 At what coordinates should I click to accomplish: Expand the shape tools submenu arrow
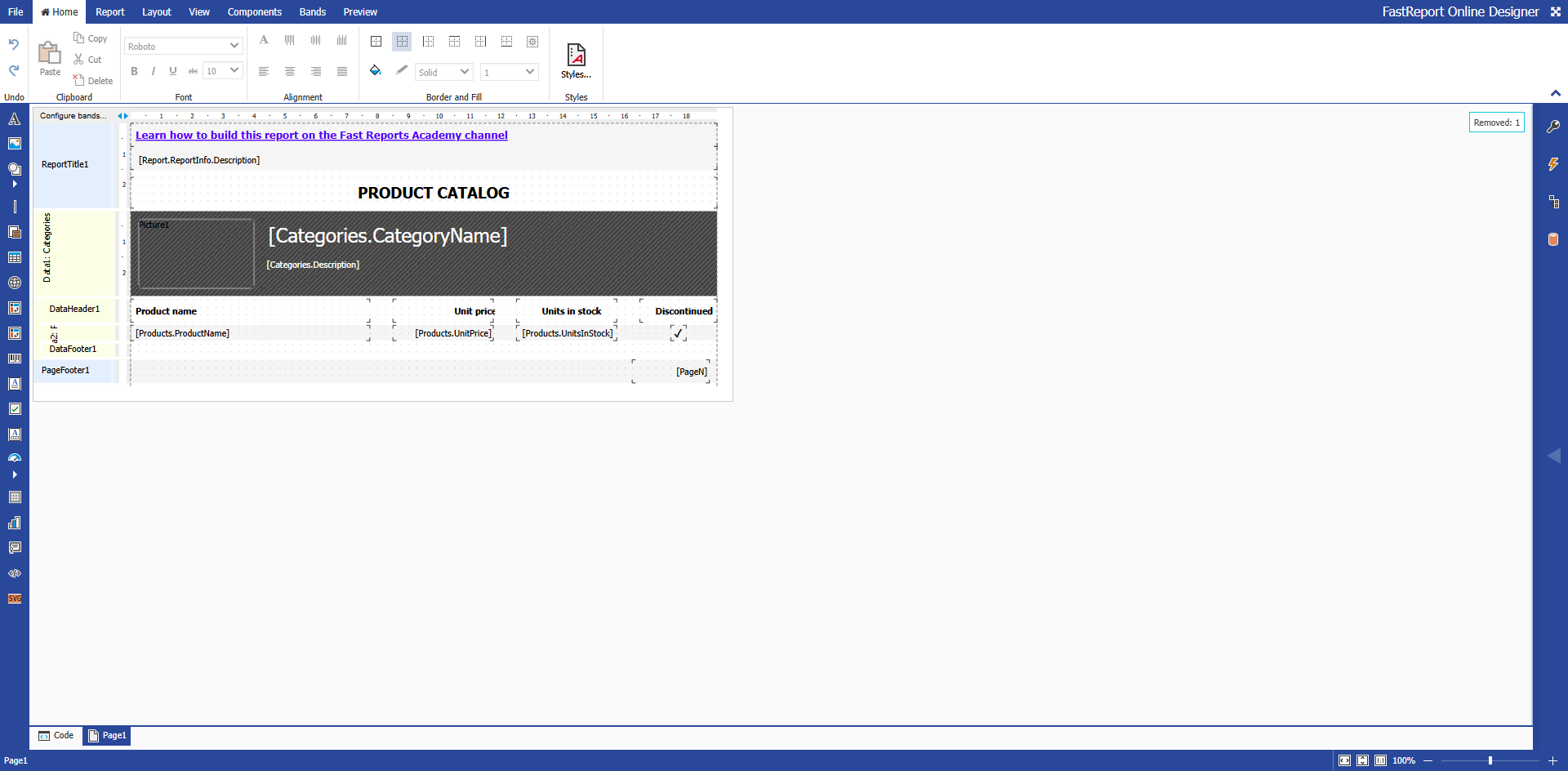[15, 184]
